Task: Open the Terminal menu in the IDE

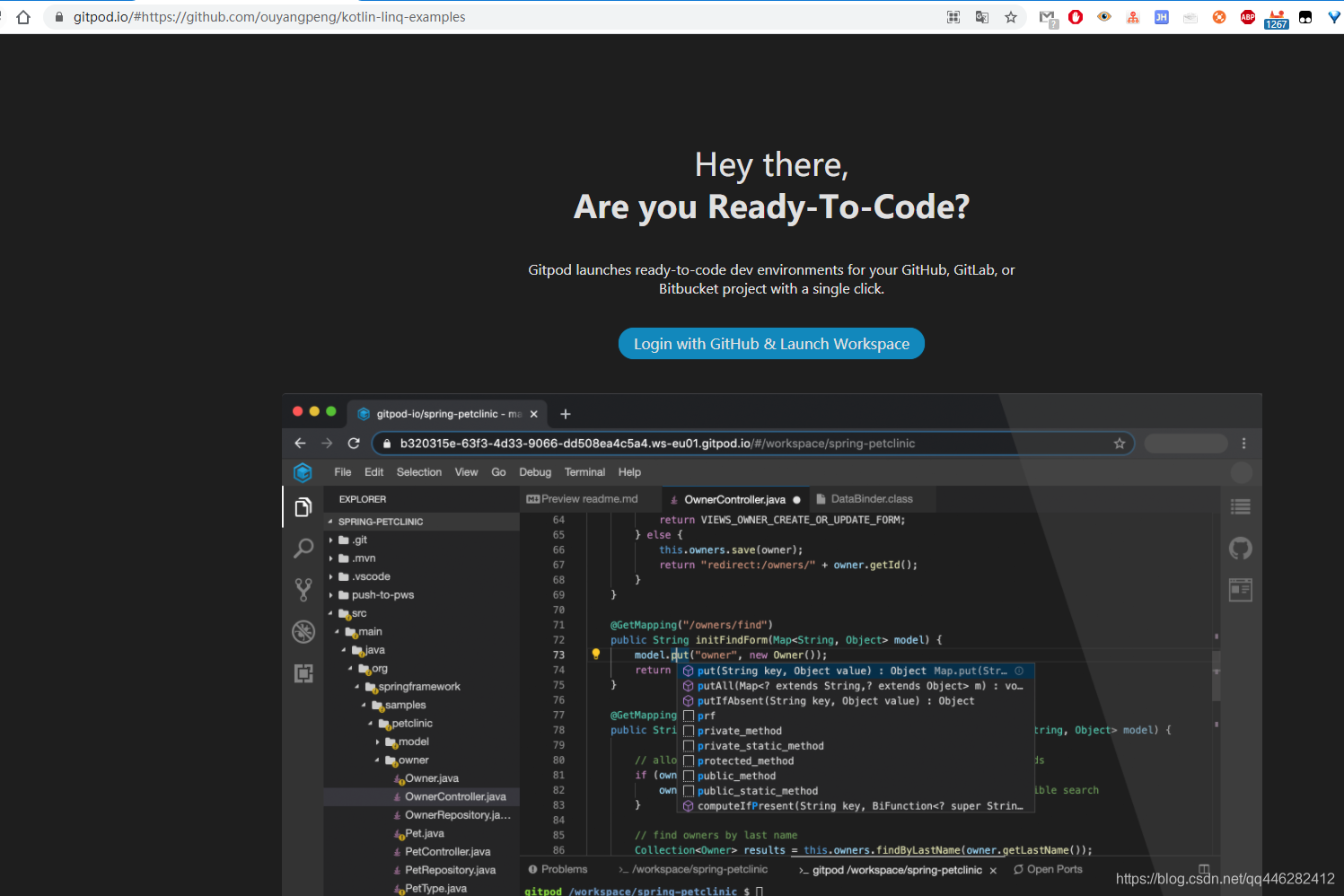Action: point(584,472)
